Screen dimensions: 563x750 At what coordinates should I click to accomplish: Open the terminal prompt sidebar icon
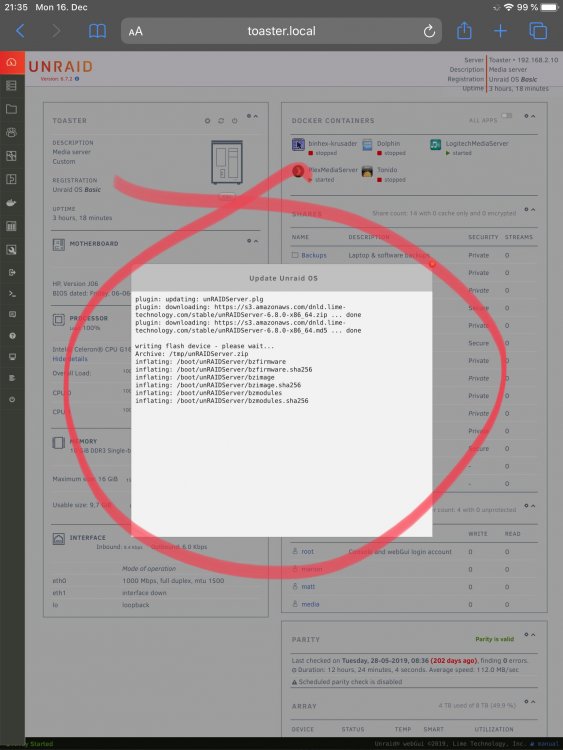pyautogui.click(x=12, y=293)
